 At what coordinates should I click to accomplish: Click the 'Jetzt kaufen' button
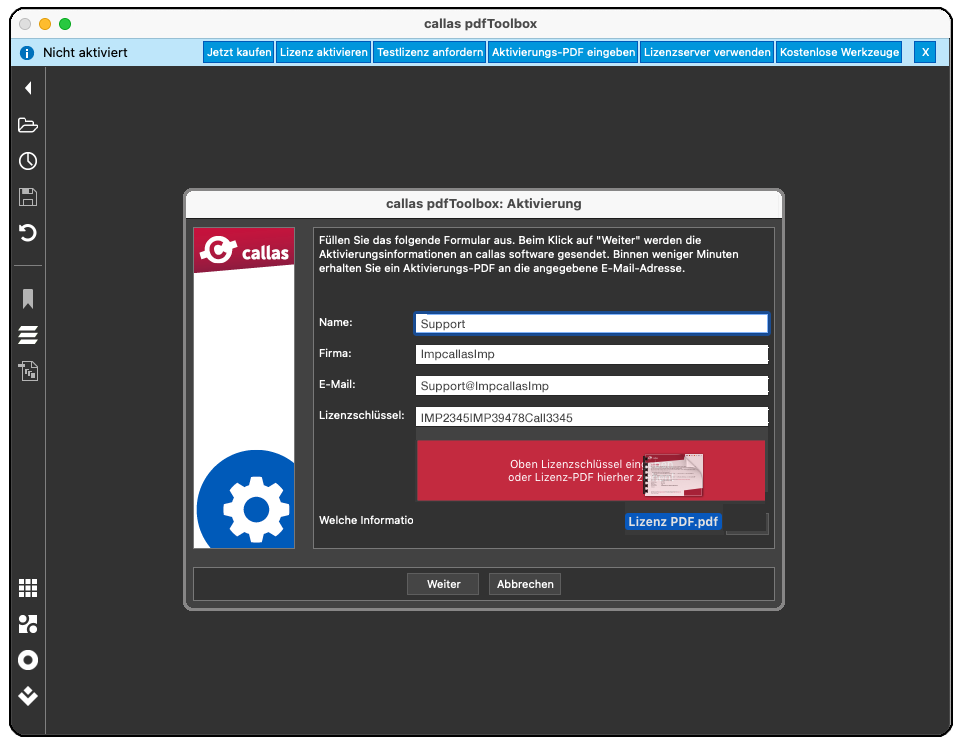coord(239,52)
